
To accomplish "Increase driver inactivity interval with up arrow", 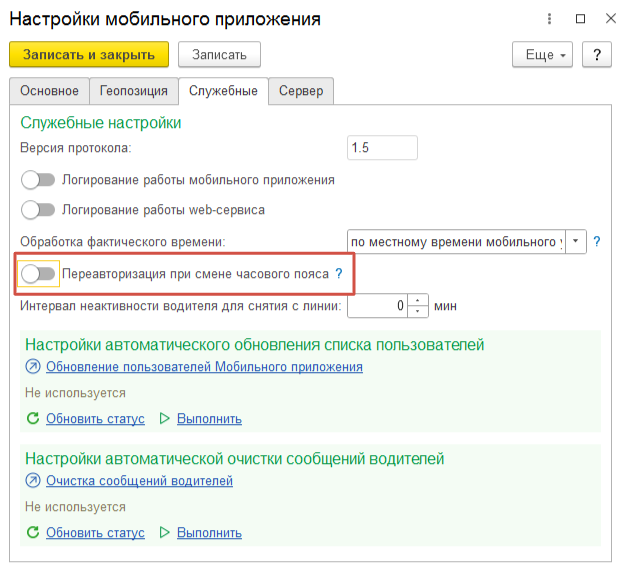I will [x=418, y=300].
